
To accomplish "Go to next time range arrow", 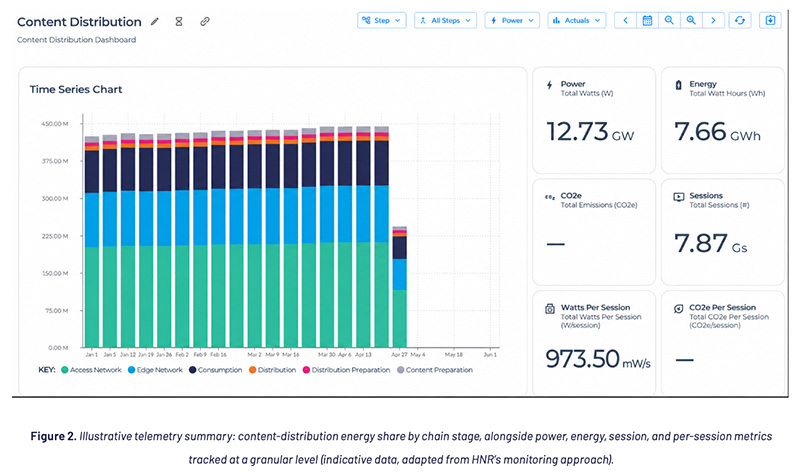I will tap(713, 20).
